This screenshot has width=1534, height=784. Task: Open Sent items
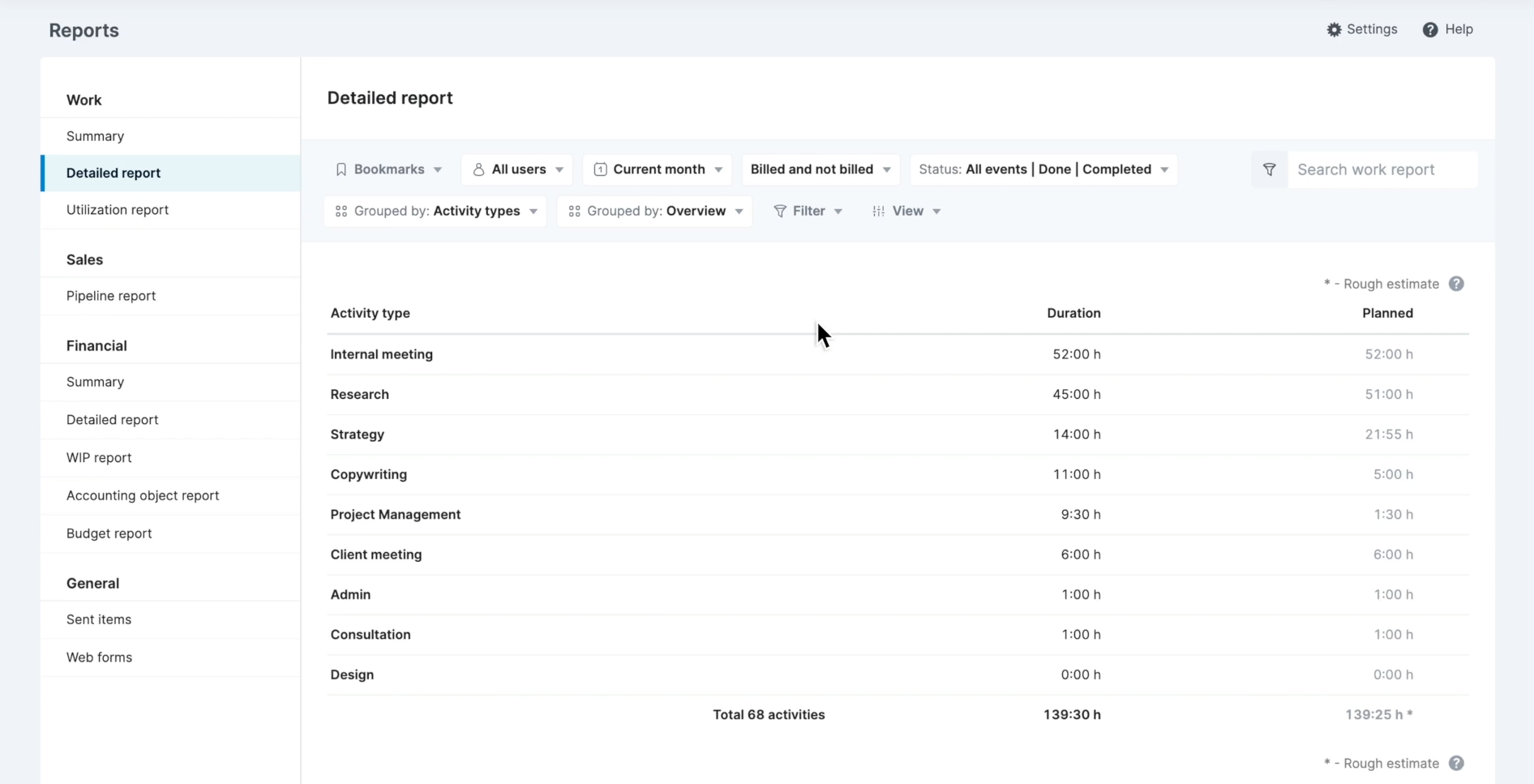(x=170, y=619)
